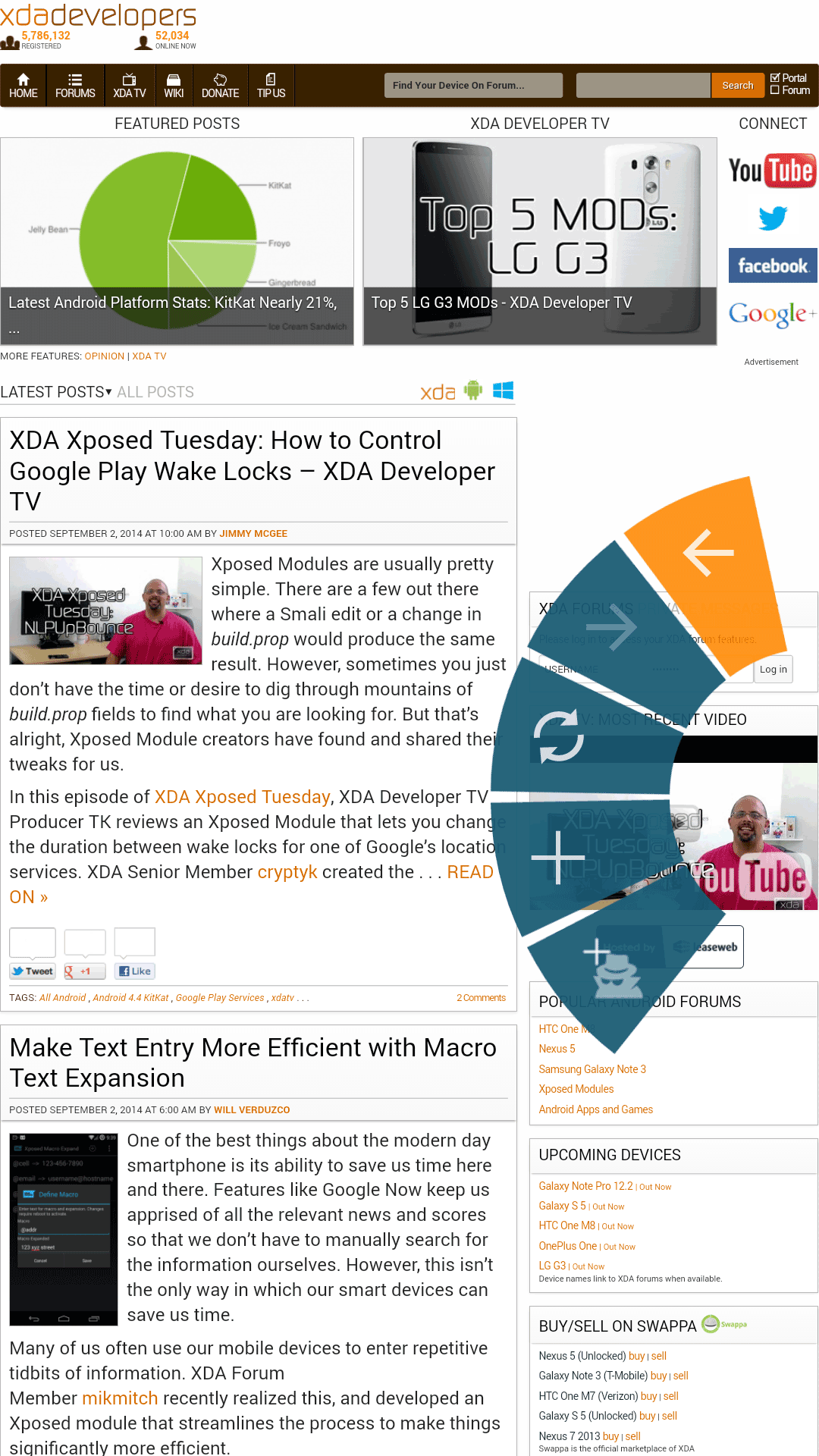Tap the reload icon in the pie menu
This screenshot has height=1456, width=819.
[x=559, y=736]
